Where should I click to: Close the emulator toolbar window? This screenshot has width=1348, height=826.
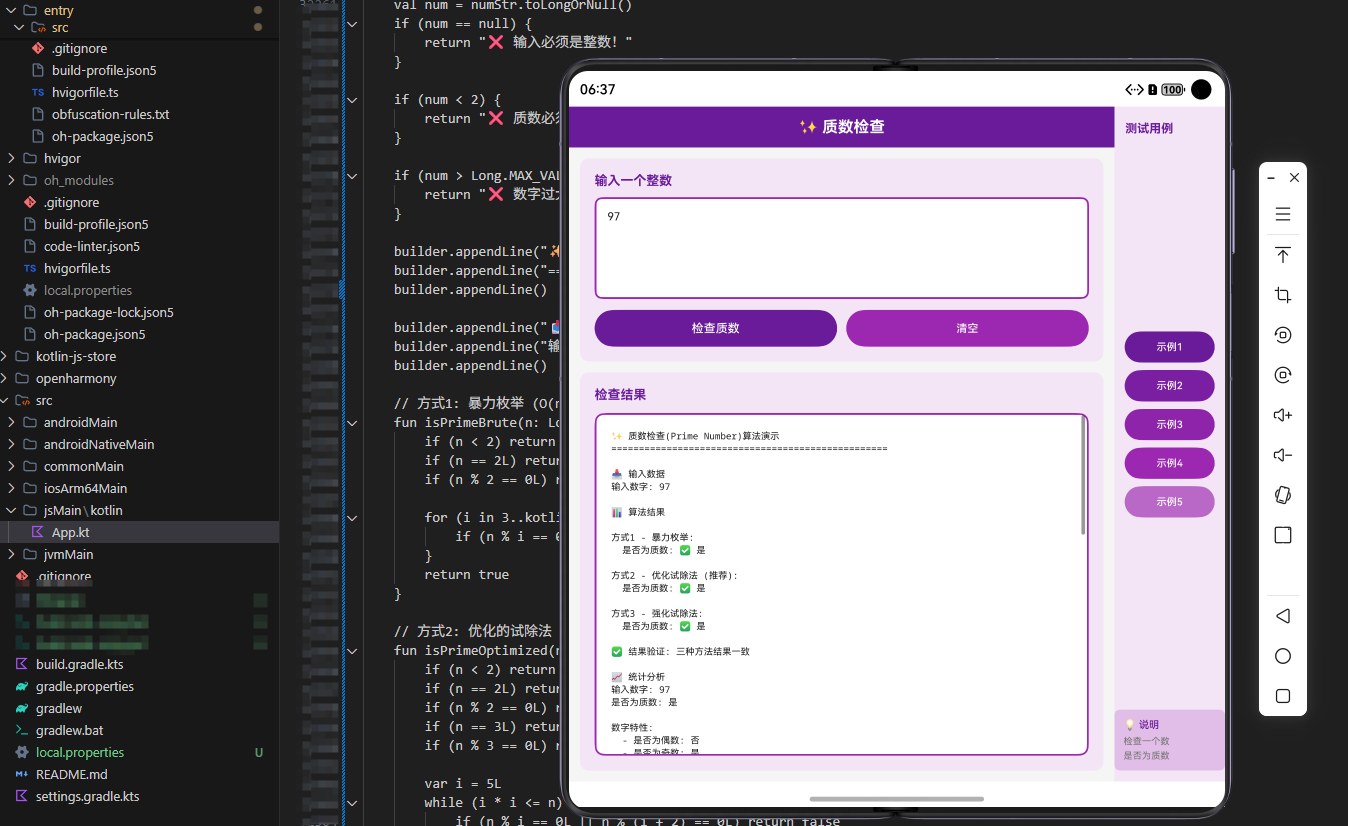tap(1294, 177)
